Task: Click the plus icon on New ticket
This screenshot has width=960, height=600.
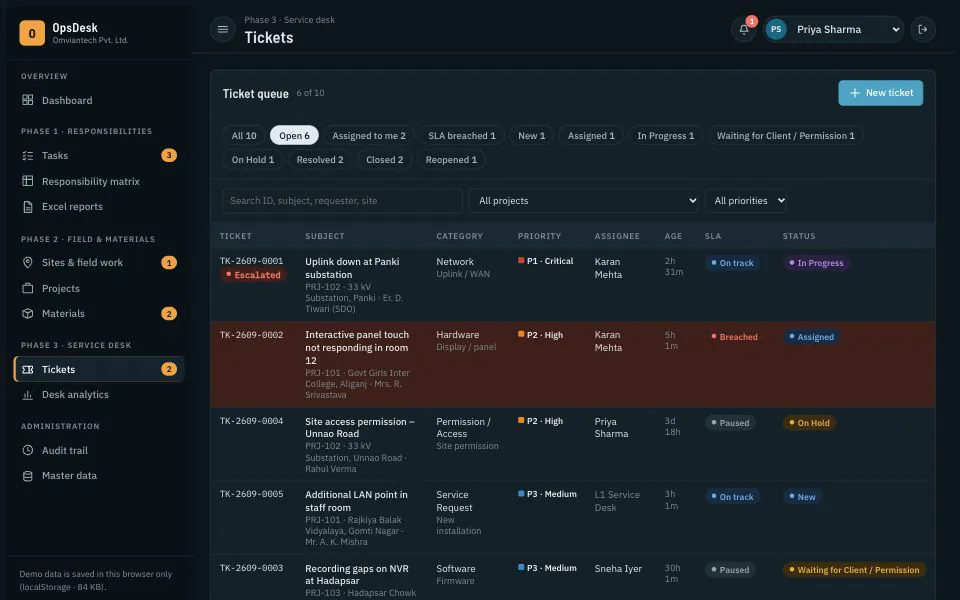Action: (855, 93)
